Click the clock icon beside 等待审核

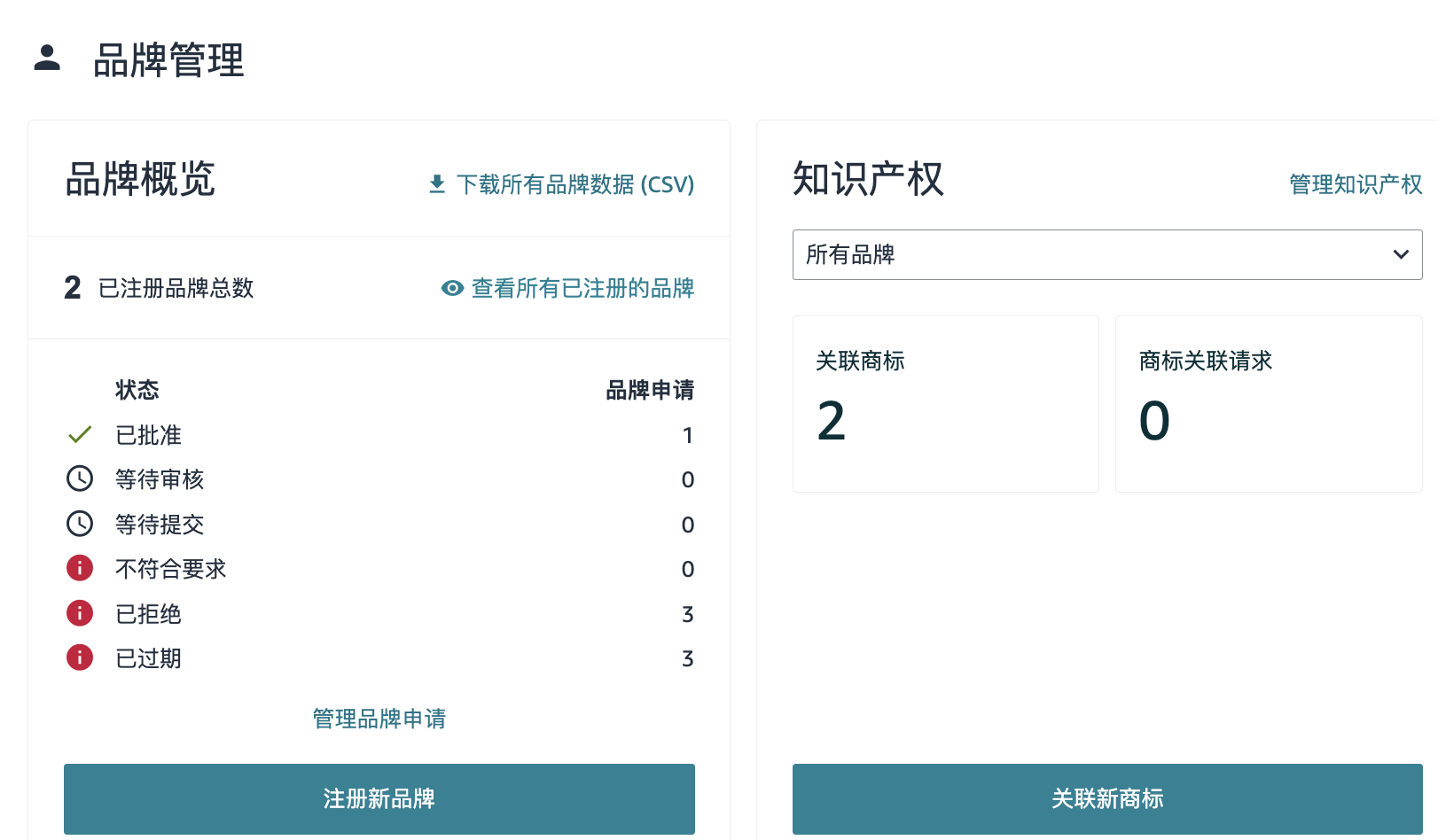click(x=80, y=479)
